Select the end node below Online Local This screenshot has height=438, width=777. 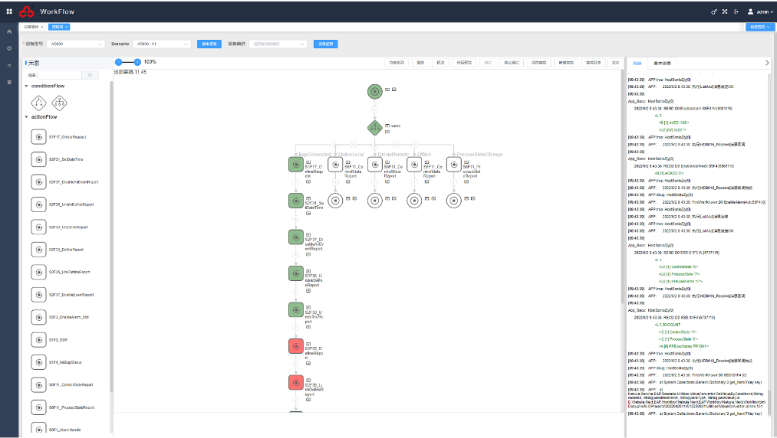335,201
